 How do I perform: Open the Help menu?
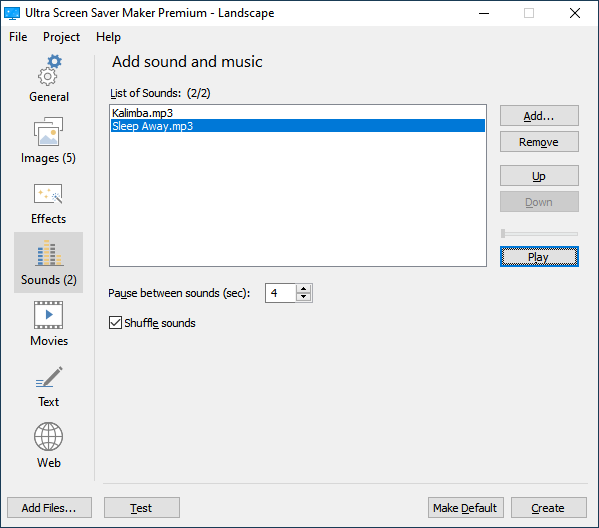108,37
